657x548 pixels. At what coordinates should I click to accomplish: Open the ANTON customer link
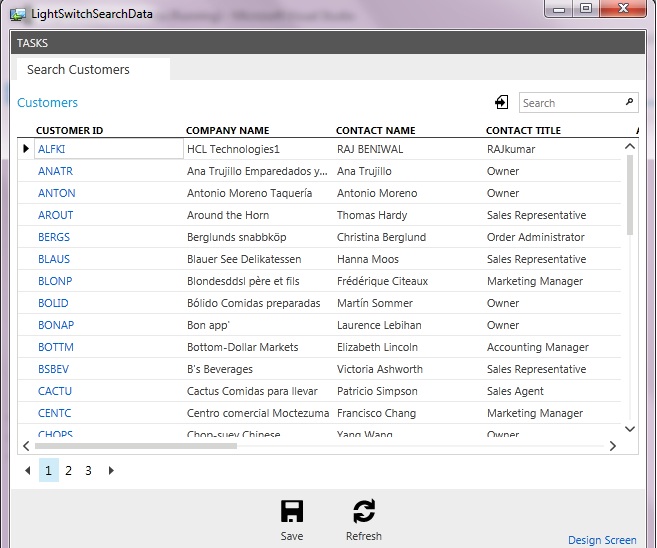tap(57, 193)
